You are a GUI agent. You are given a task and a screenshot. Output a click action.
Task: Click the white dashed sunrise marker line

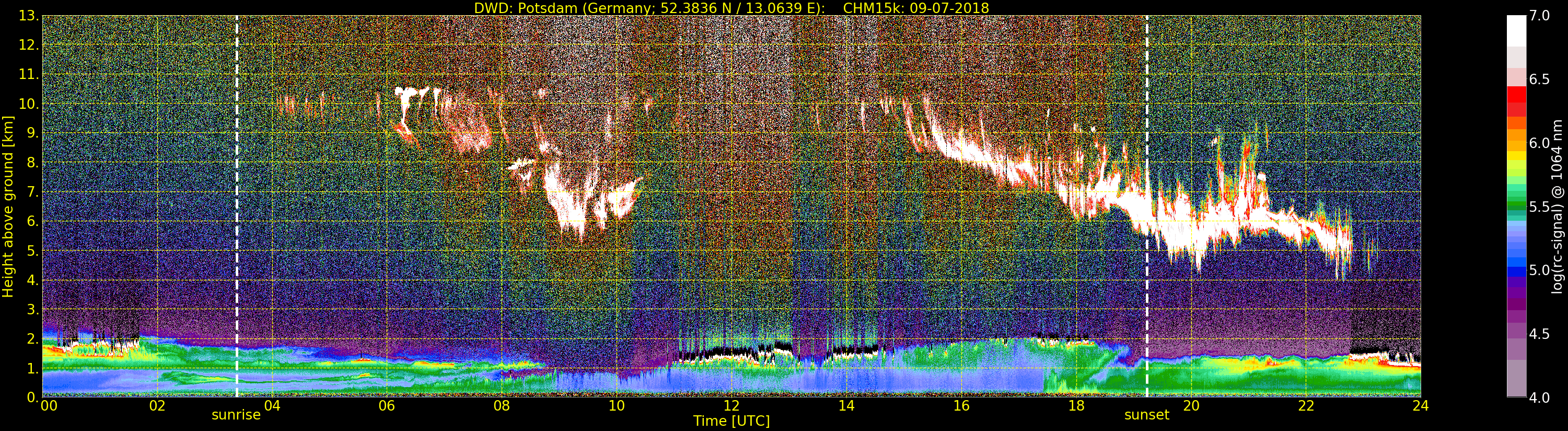click(237, 206)
